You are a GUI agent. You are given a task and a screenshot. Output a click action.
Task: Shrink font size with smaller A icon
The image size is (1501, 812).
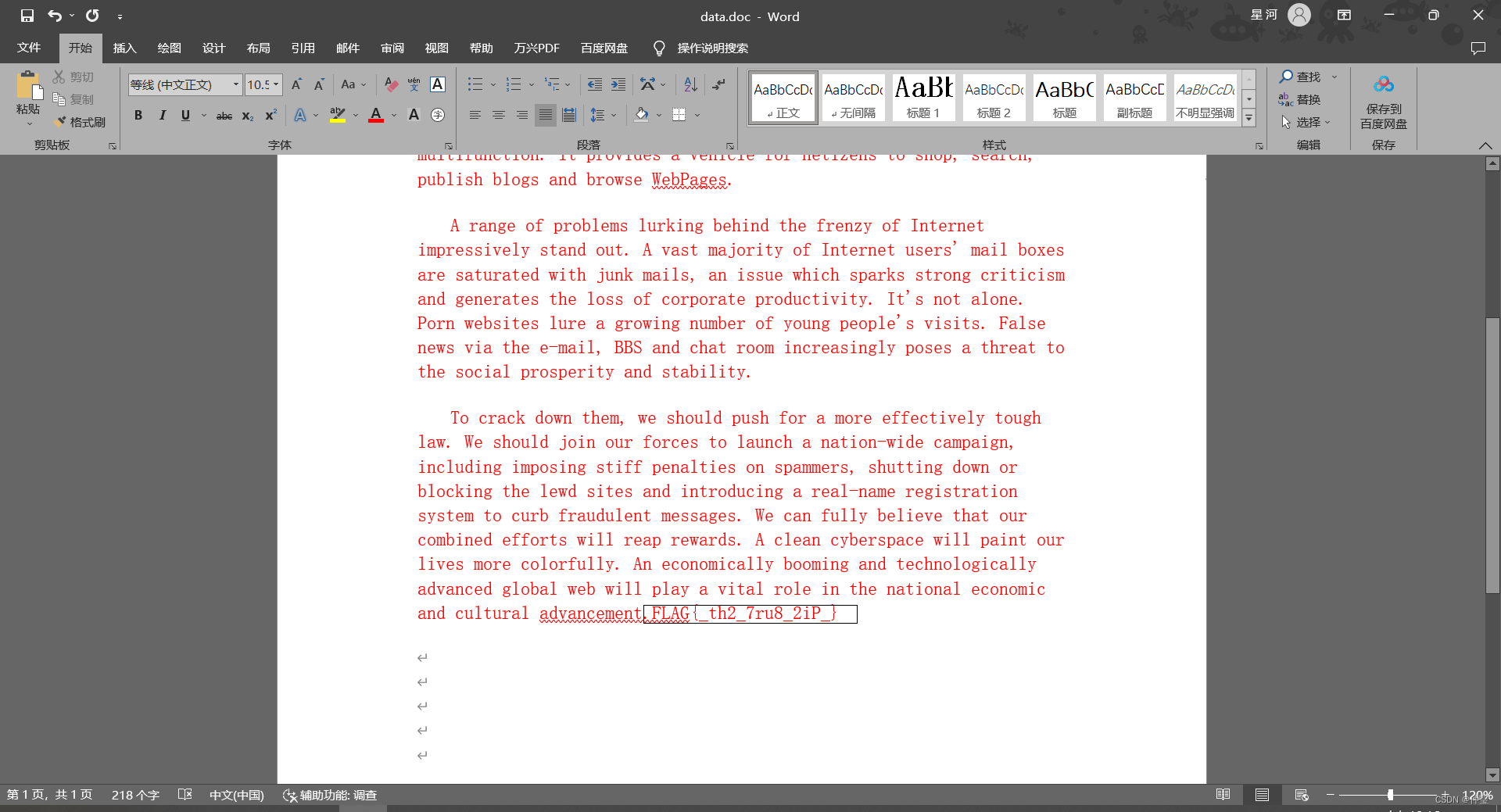pyautogui.click(x=319, y=84)
